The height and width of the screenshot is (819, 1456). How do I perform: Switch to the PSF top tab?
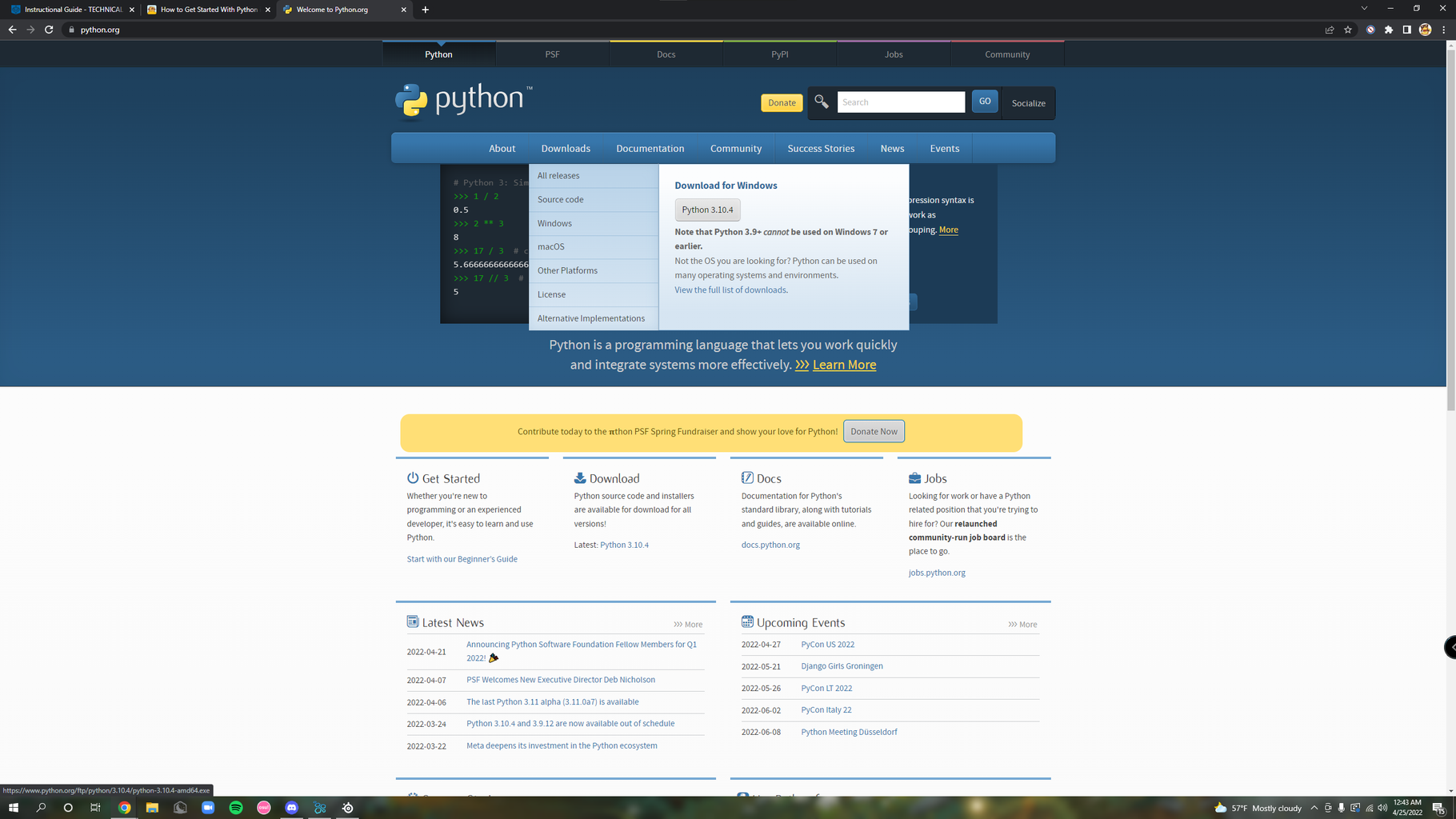click(552, 54)
